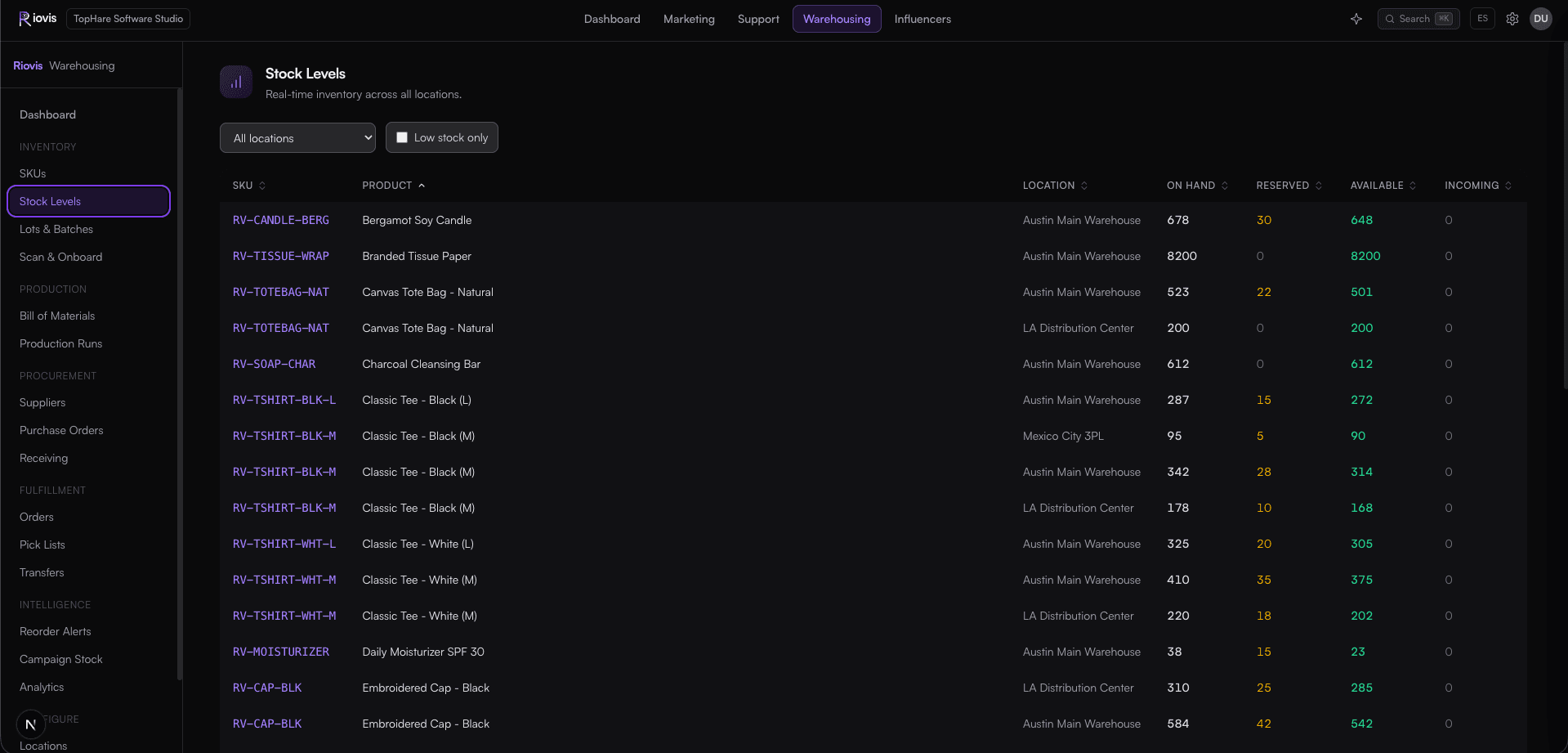This screenshot has height=753, width=1568.
Task: Open the TopHare Software Studio workspace selector
Action: point(128,19)
